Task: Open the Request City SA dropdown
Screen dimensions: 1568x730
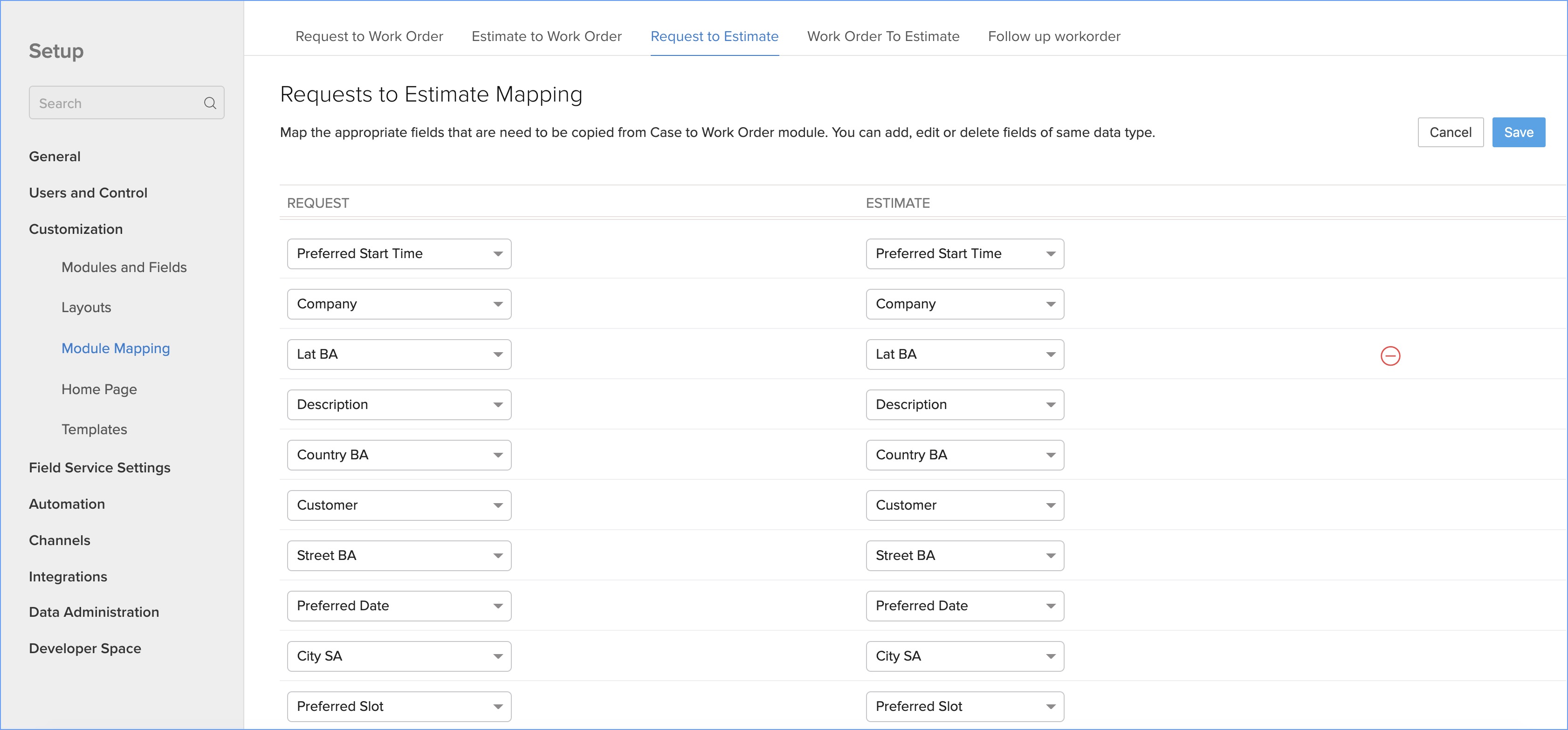Action: pos(399,656)
